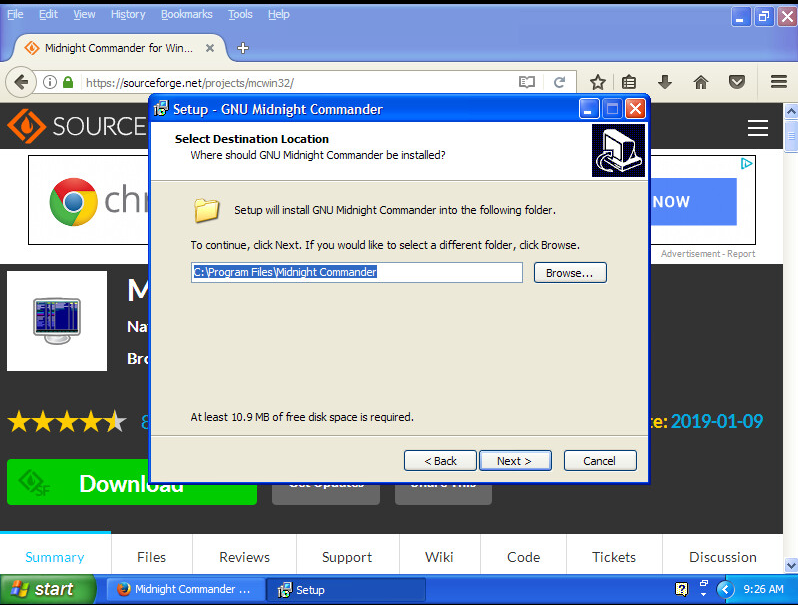Screen dimensions: 798x605
Task: Open the Downloads arrow icon
Action: click(665, 82)
